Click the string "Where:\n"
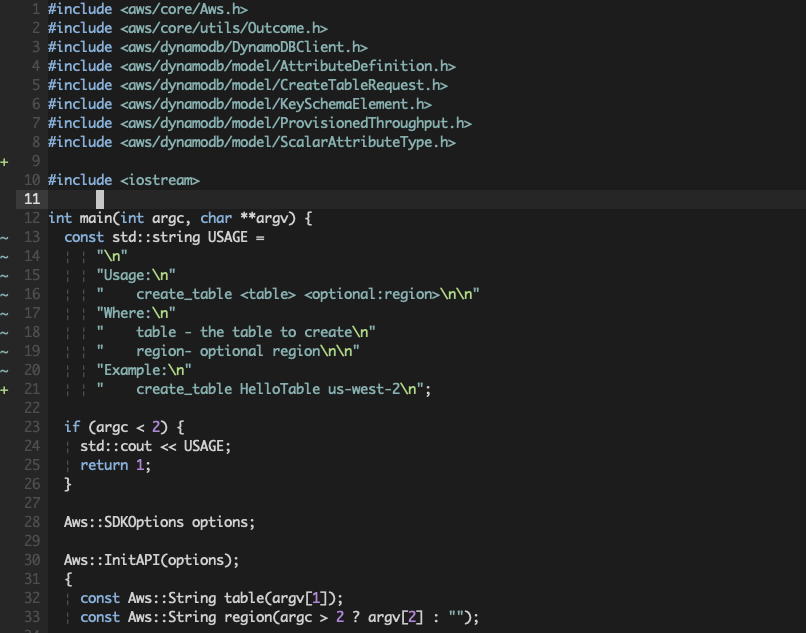806x633 pixels. tap(136, 313)
